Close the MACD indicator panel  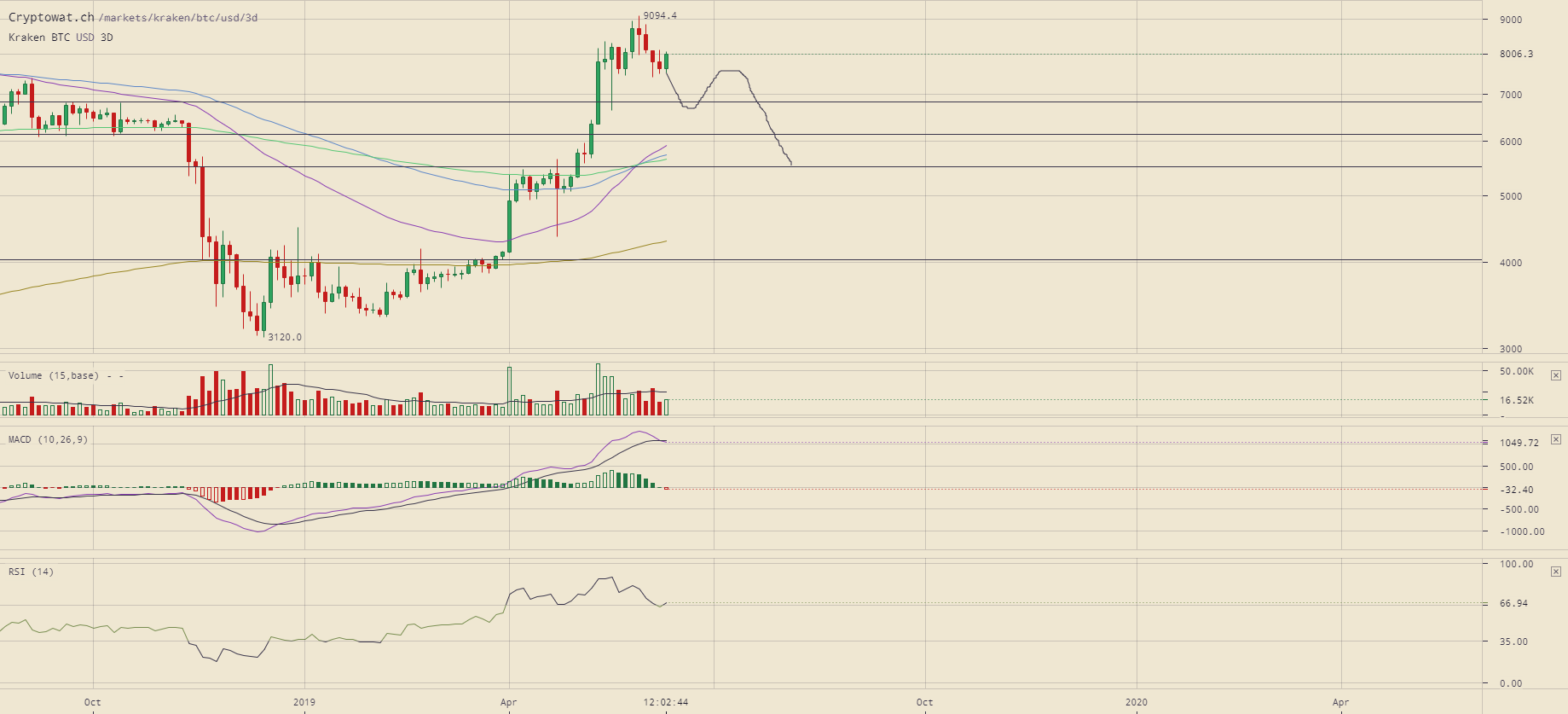click(1555, 440)
